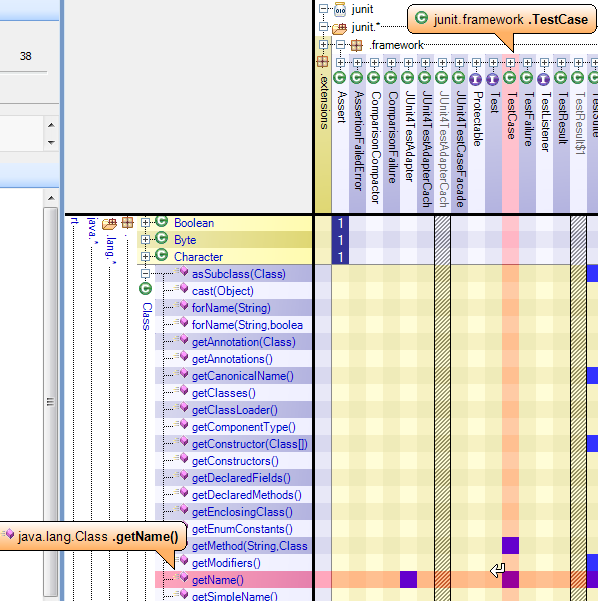
Task: Click the class icon above JUnit4TestCaseFacade column
Action: (458, 78)
